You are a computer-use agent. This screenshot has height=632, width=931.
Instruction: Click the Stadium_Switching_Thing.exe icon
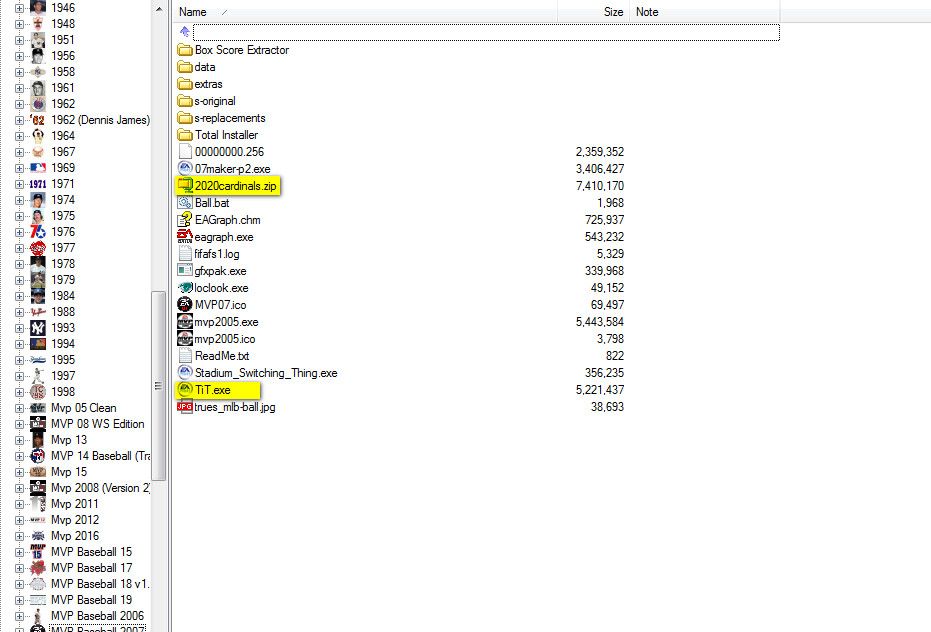(x=185, y=372)
